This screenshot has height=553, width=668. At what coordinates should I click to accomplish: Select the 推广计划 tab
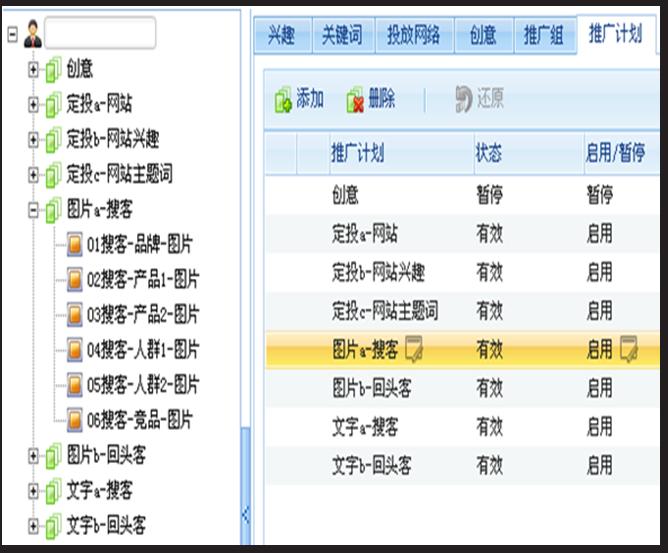tap(616, 34)
